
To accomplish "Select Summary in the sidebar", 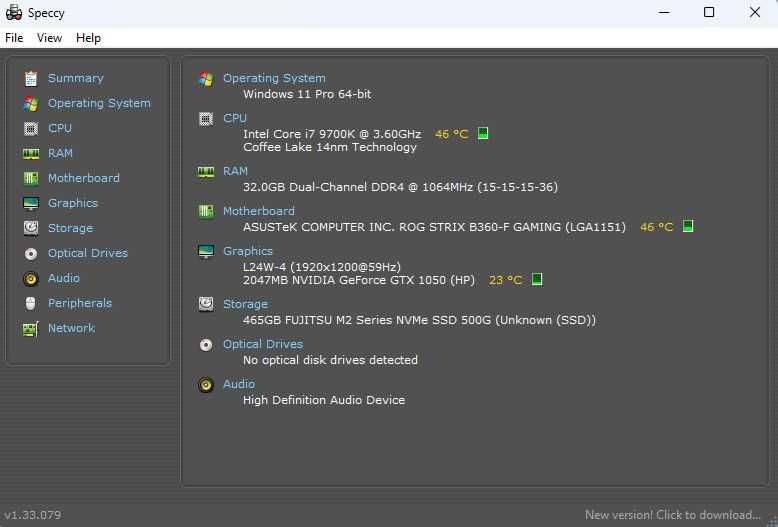I will coord(75,78).
